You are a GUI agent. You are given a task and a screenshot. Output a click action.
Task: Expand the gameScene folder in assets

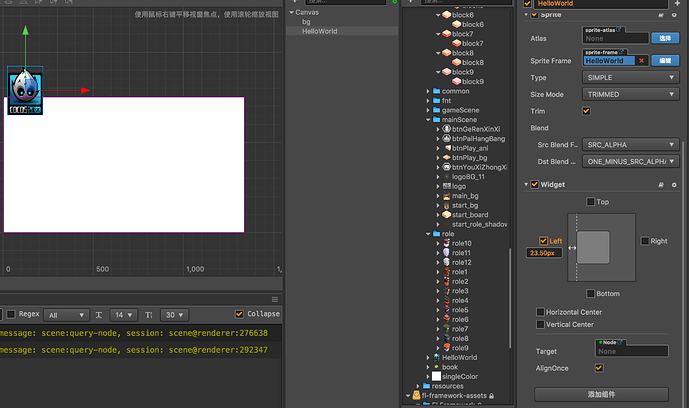pyautogui.click(x=429, y=110)
